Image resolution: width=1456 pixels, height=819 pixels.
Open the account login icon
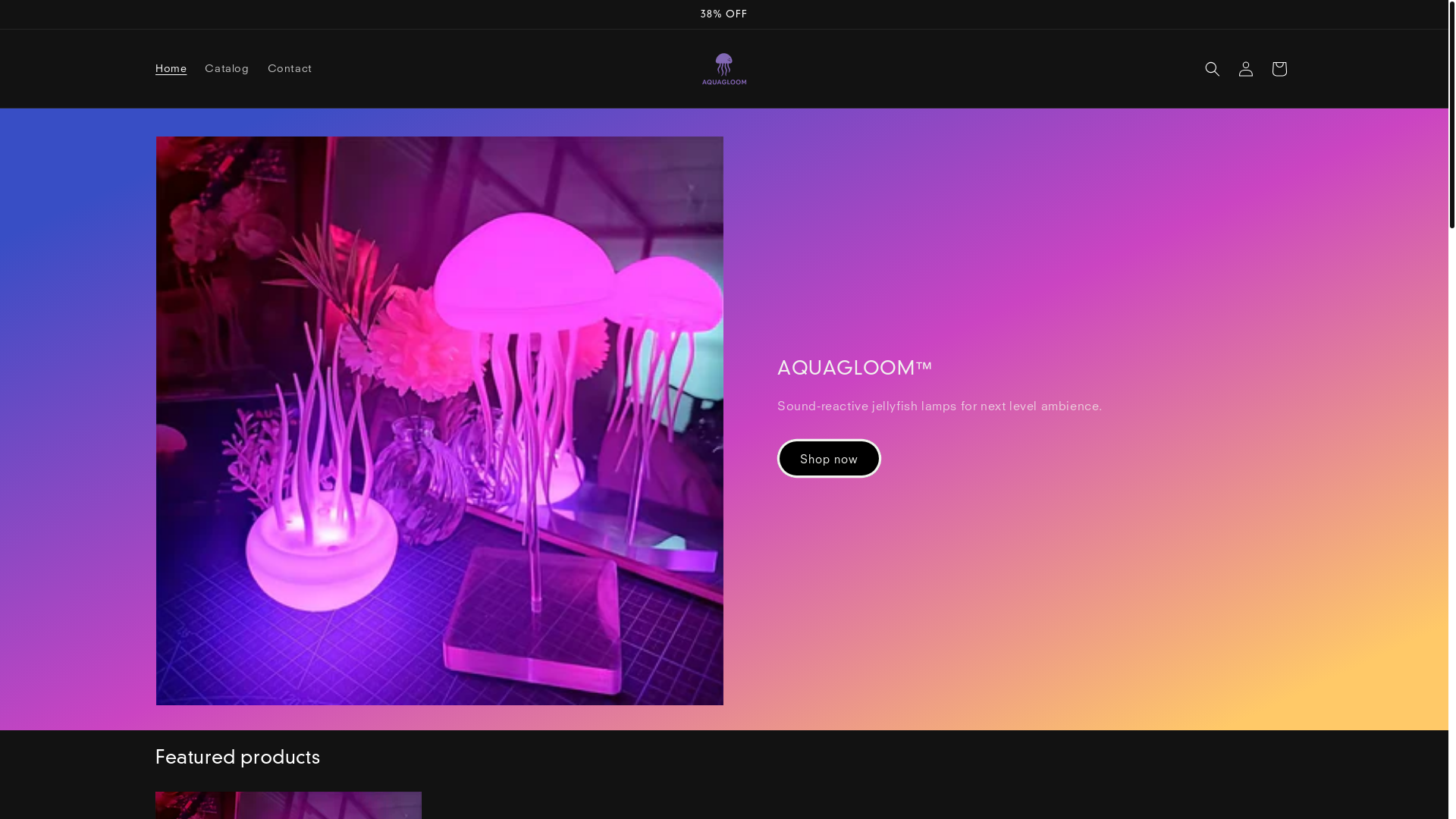[1245, 69]
